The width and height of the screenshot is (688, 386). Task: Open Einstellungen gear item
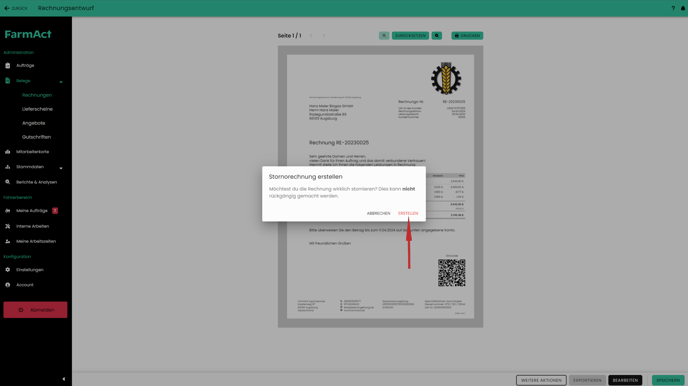pos(30,270)
